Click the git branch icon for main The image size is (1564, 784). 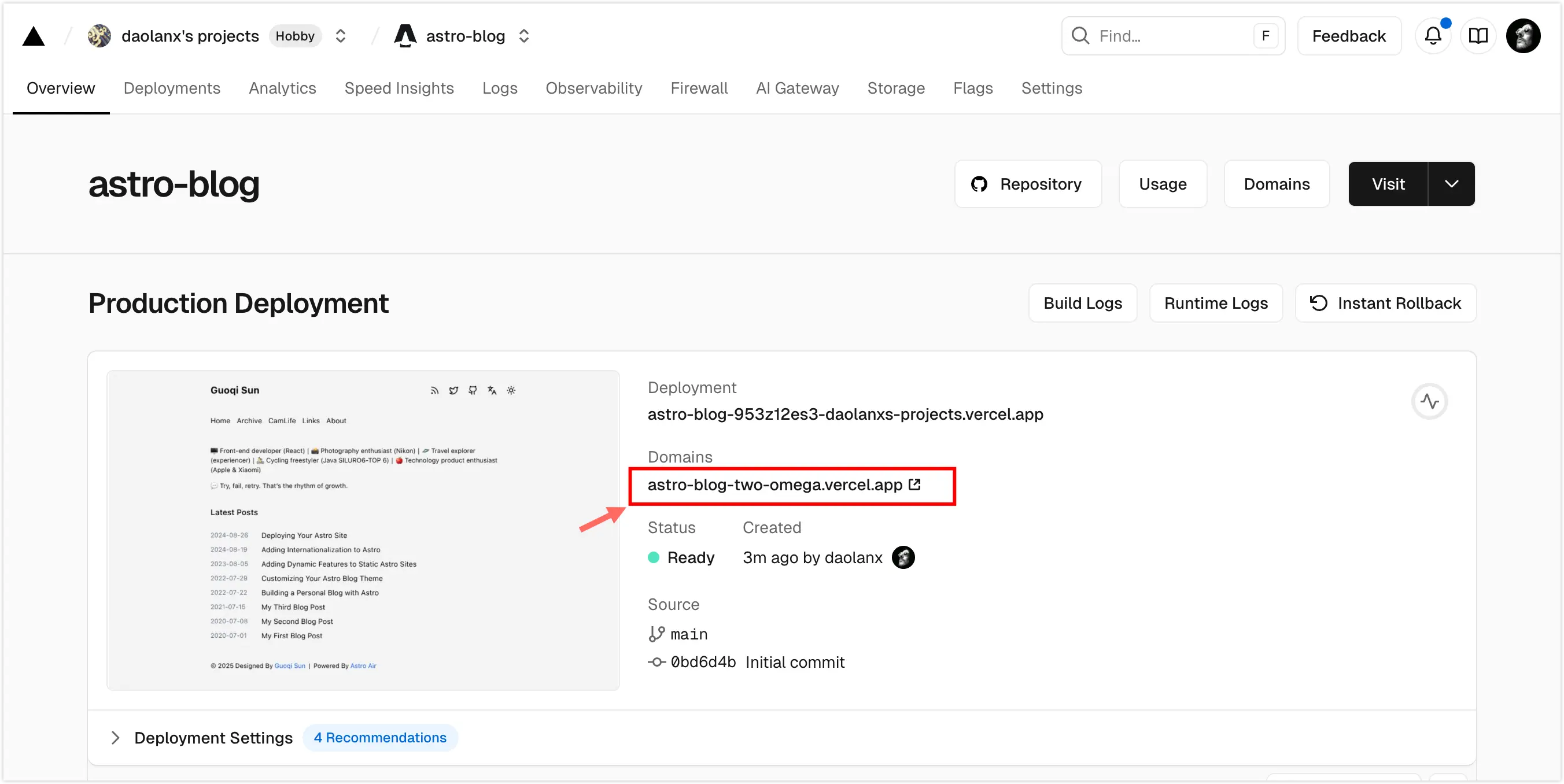point(656,634)
